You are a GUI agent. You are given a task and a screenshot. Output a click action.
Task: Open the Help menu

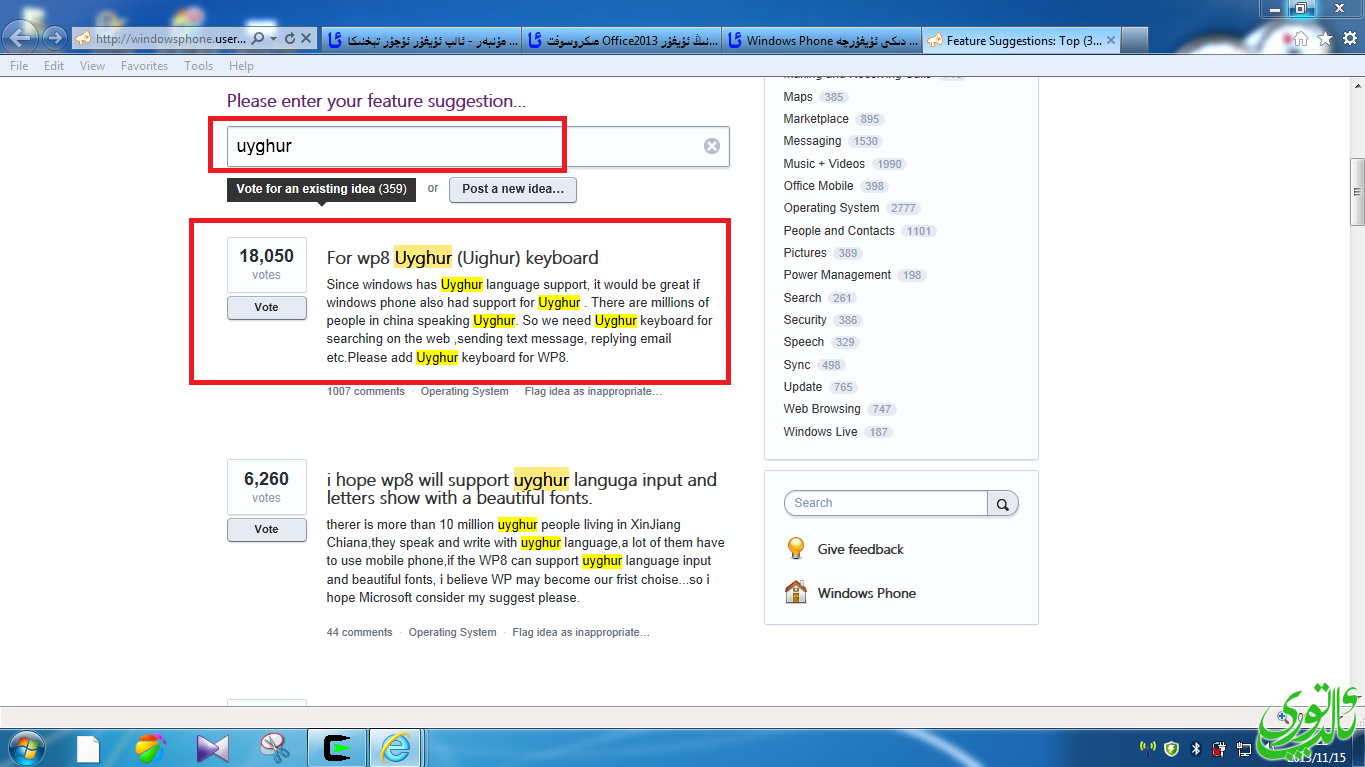pos(241,66)
